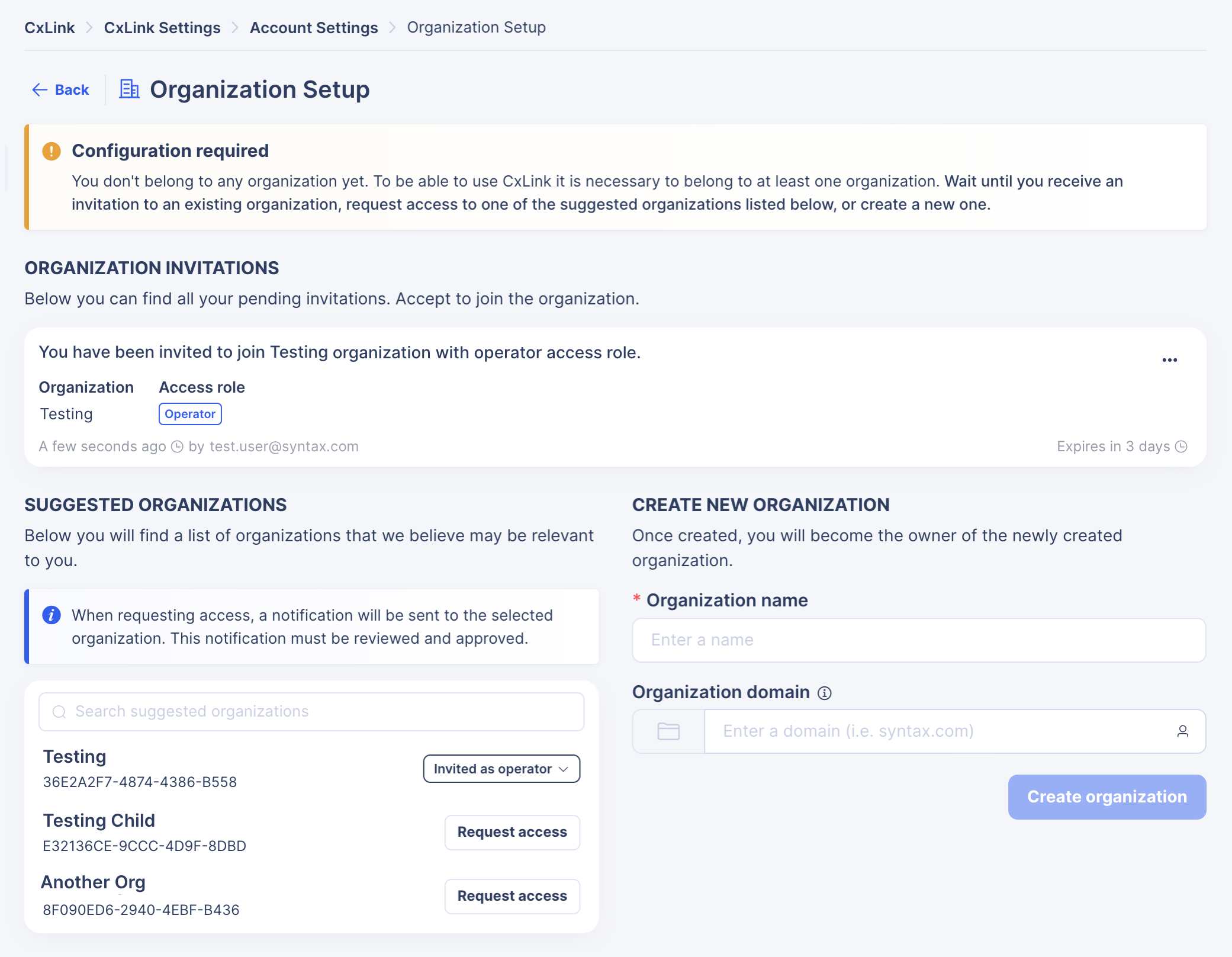Click the folder icon in domain field
Image resolution: width=1232 pixels, height=957 pixels.
pyautogui.click(x=668, y=731)
